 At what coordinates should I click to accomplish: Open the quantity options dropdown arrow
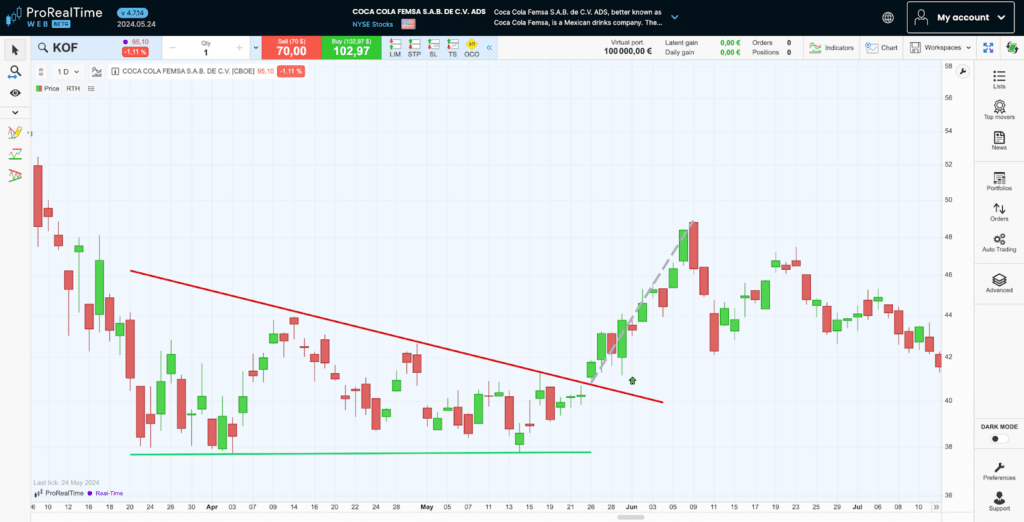[255, 48]
